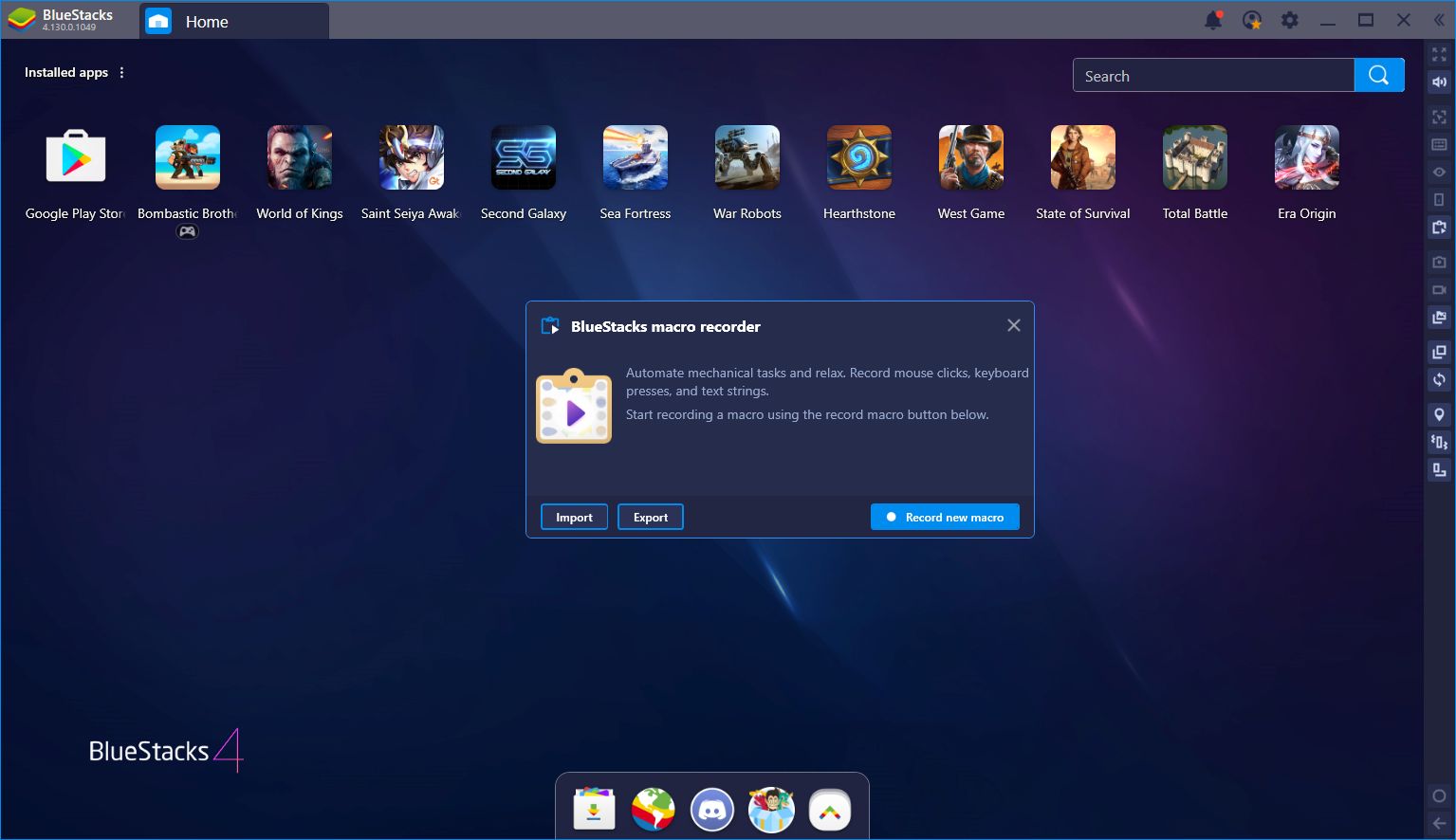Click the Search input field
Image resolution: width=1456 pixels, height=840 pixels.
1213,76
